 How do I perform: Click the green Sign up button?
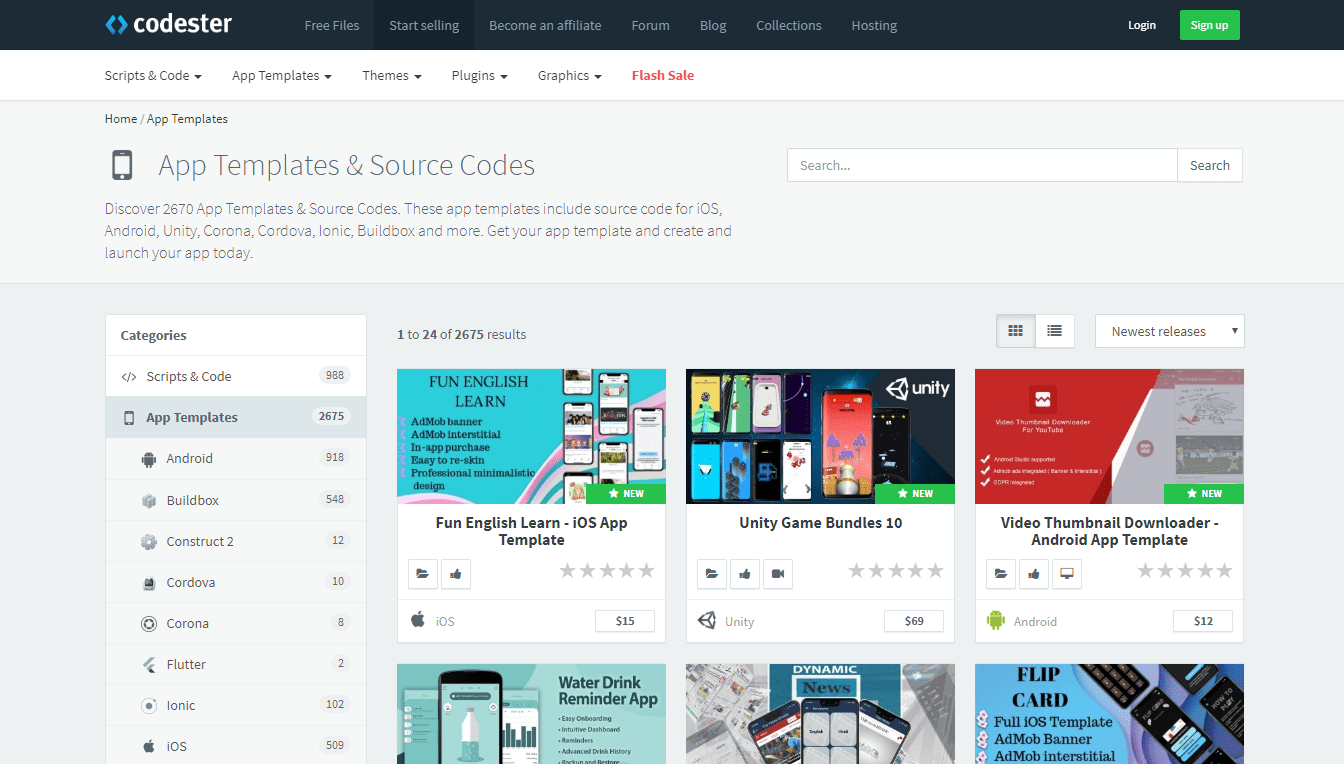coord(1210,25)
